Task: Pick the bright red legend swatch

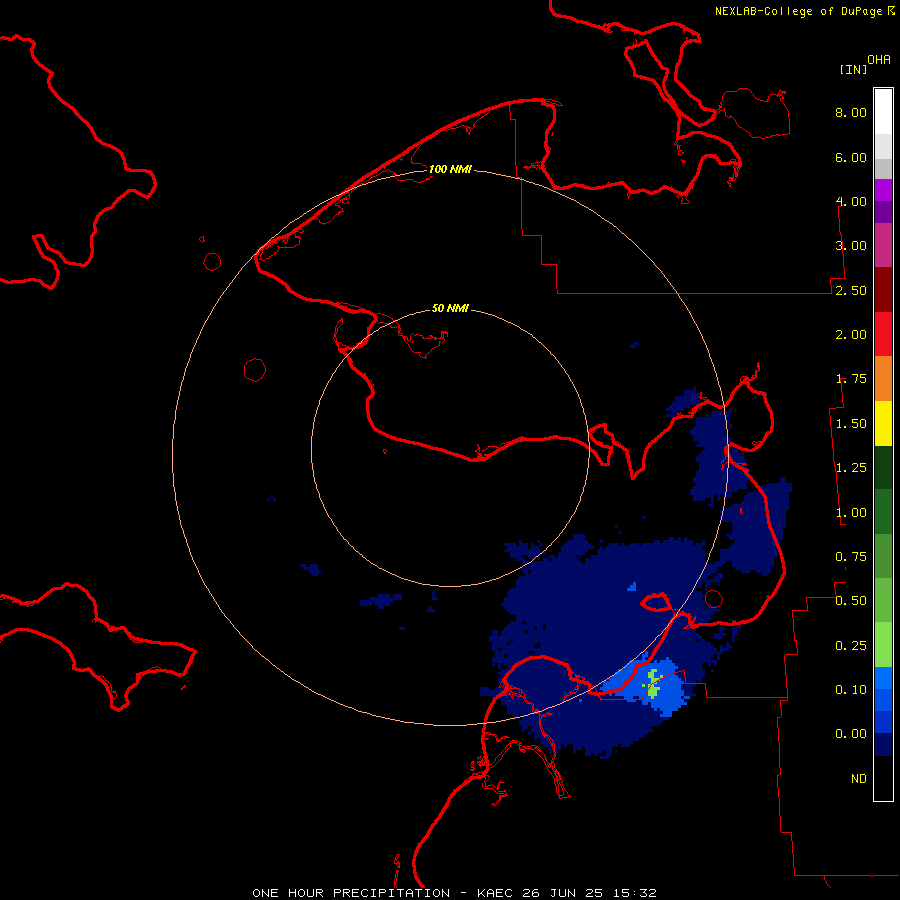Action: tap(883, 334)
